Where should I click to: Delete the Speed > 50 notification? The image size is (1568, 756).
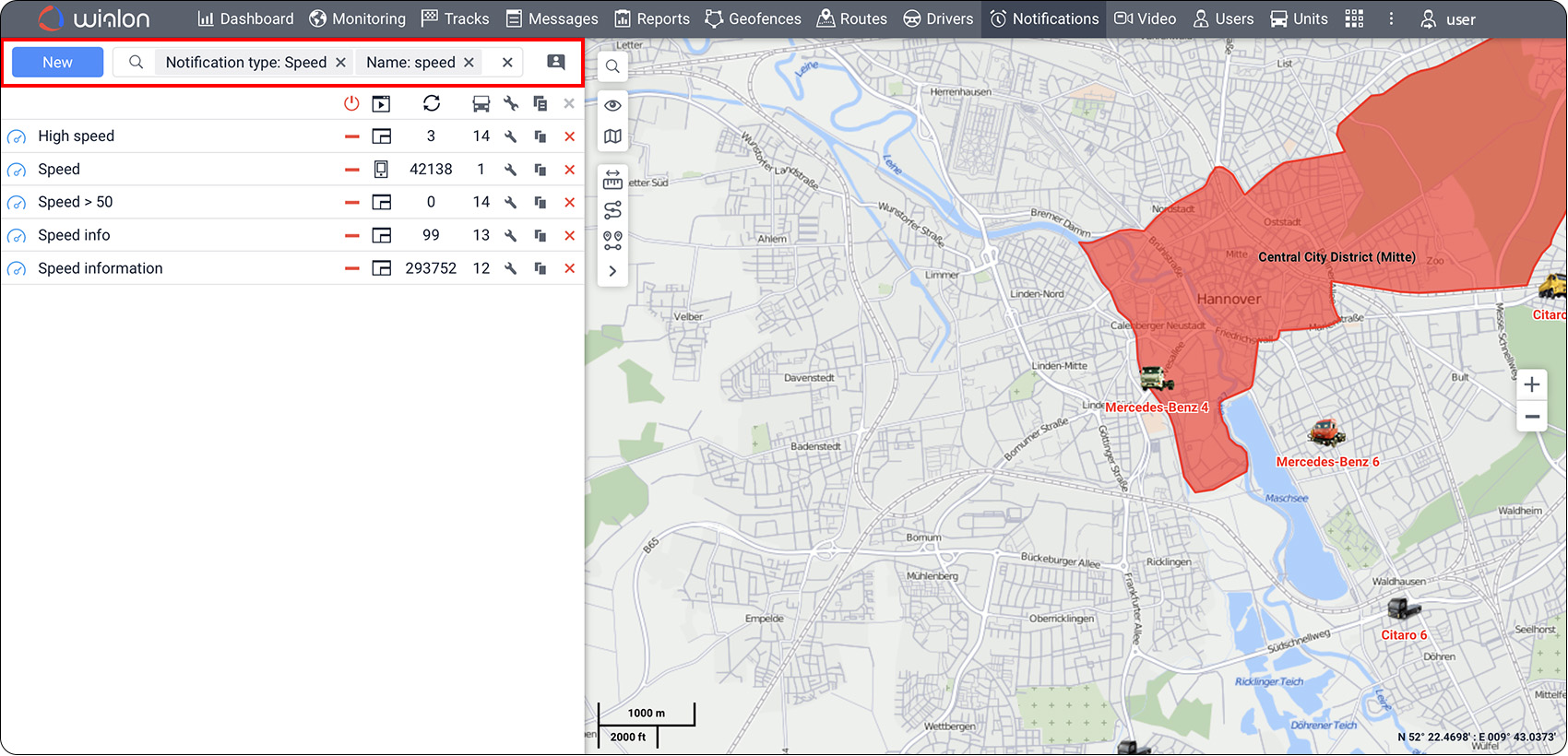pyautogui.click(x=569, y=203)
